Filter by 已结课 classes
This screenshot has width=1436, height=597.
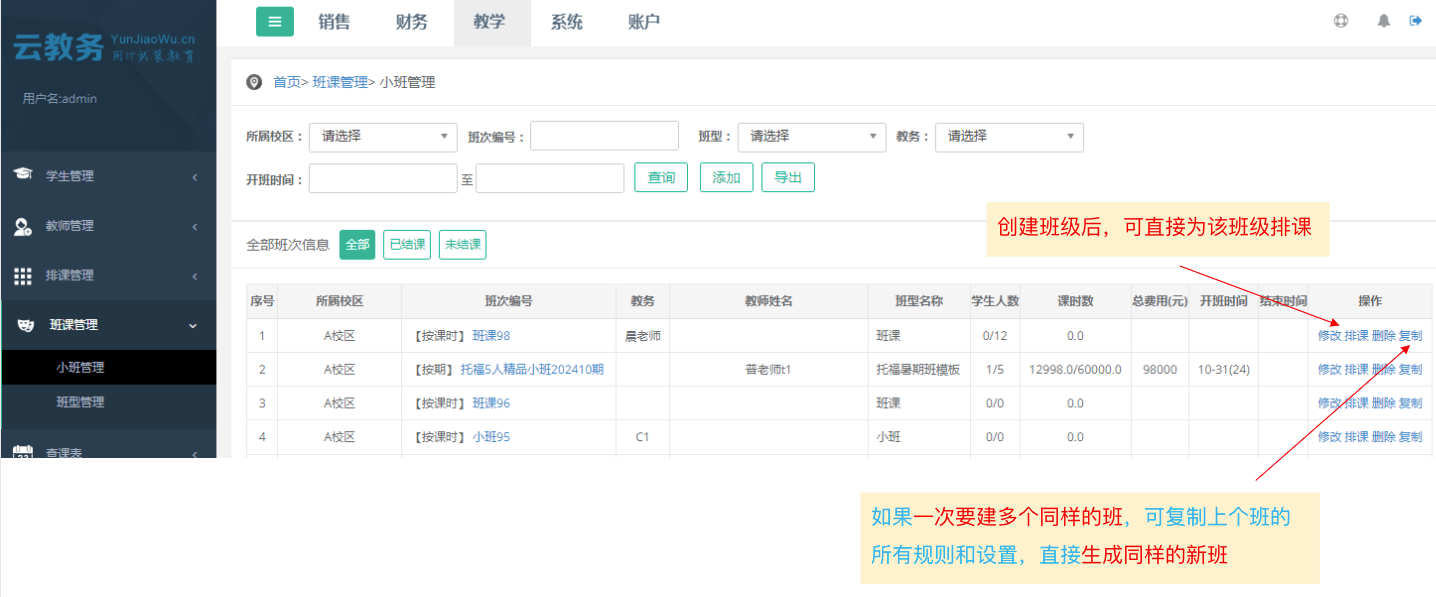click(407, 245)
